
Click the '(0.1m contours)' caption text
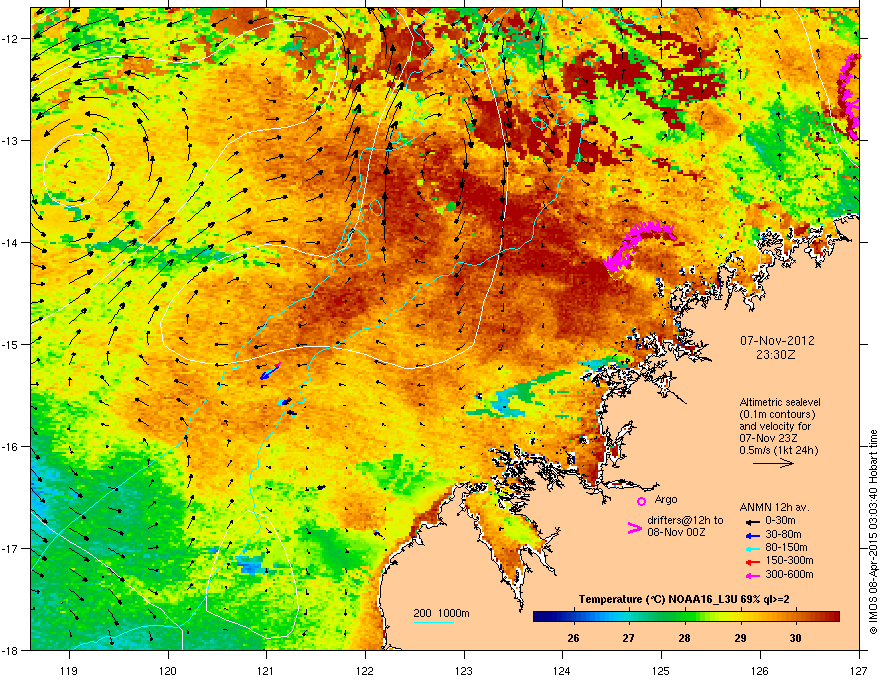(777, 415)
